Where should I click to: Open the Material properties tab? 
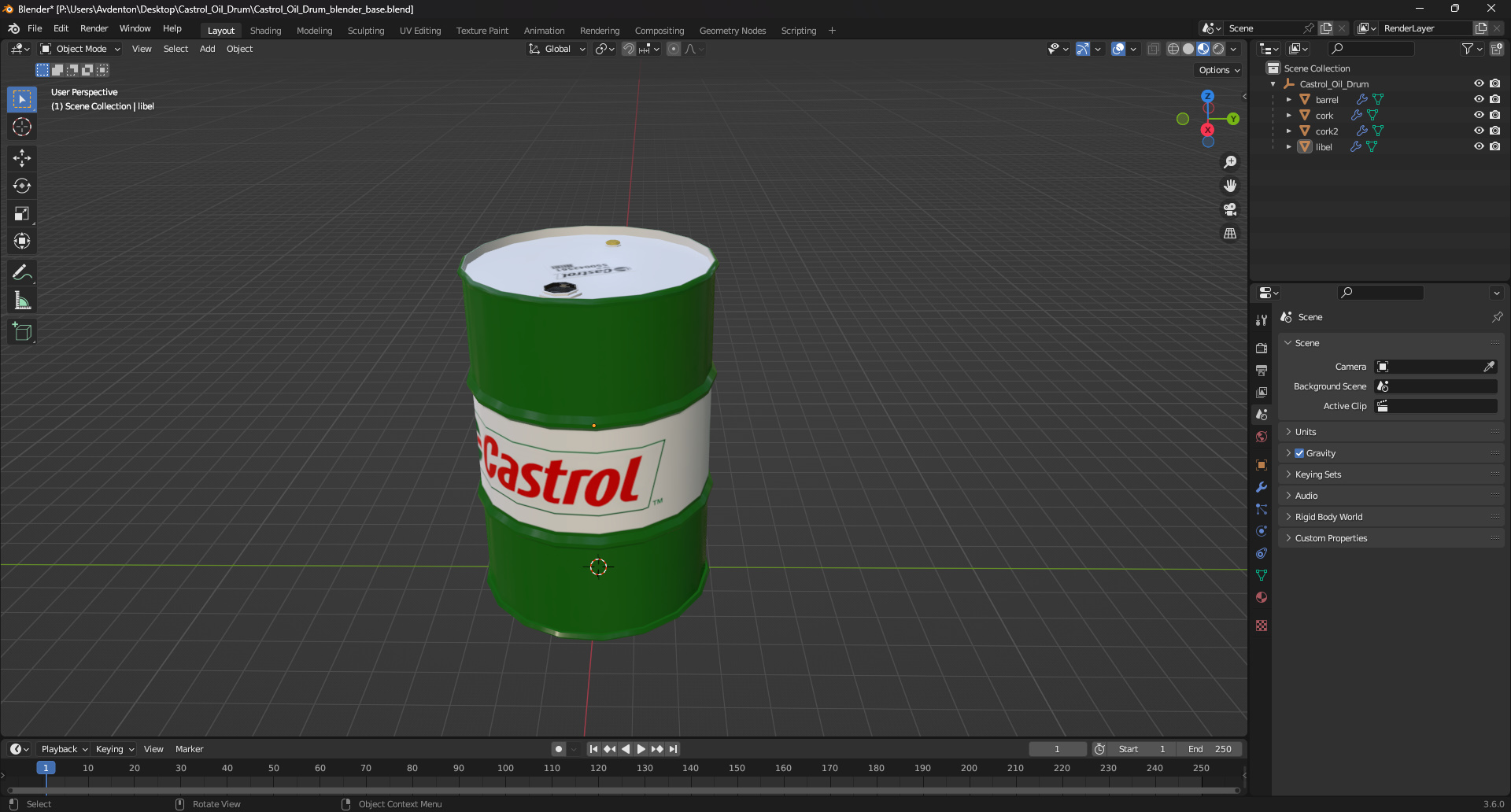pyautogui.click(x=1262, y=597)
